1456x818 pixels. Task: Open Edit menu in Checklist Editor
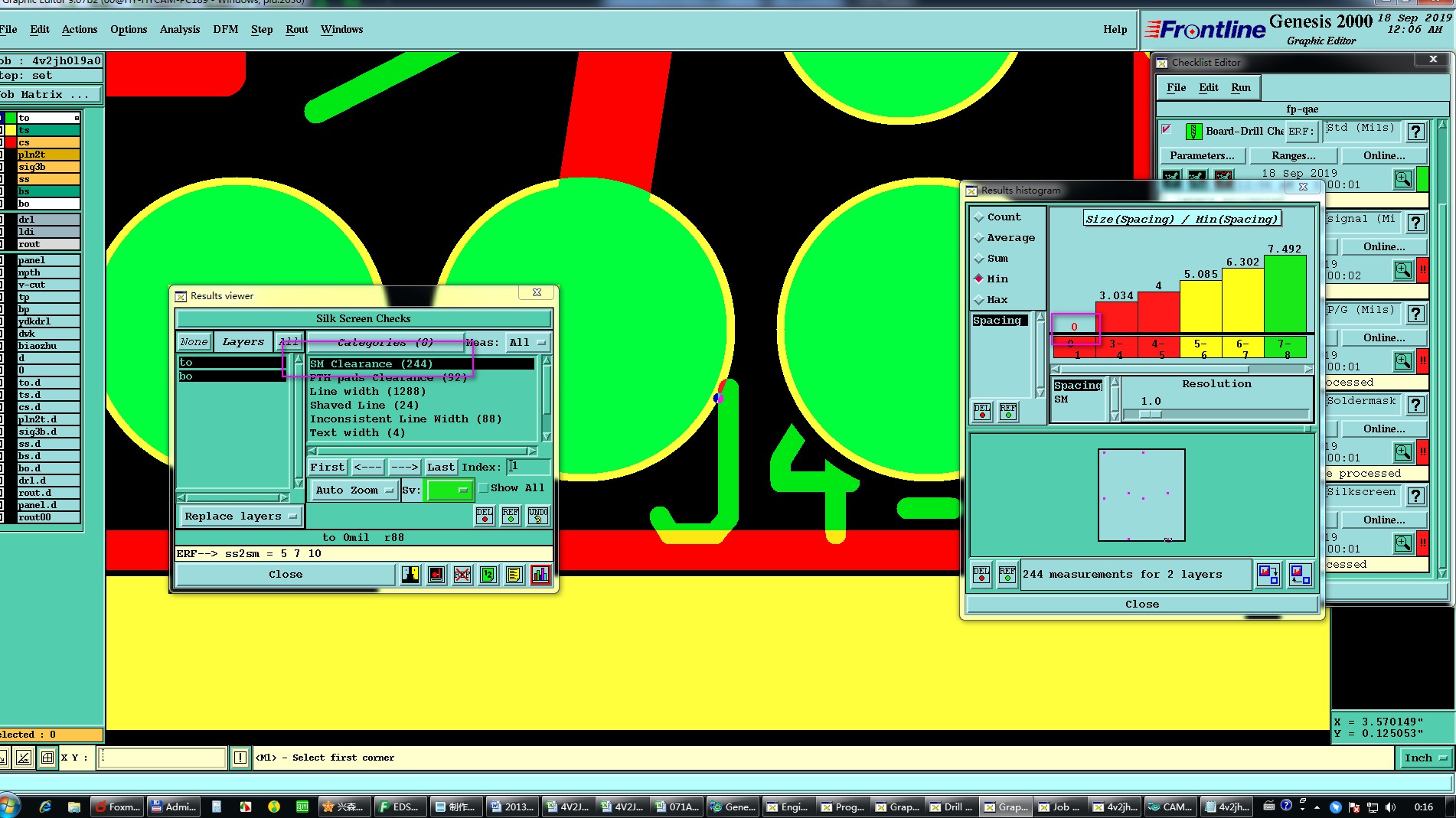point(1209,87)
